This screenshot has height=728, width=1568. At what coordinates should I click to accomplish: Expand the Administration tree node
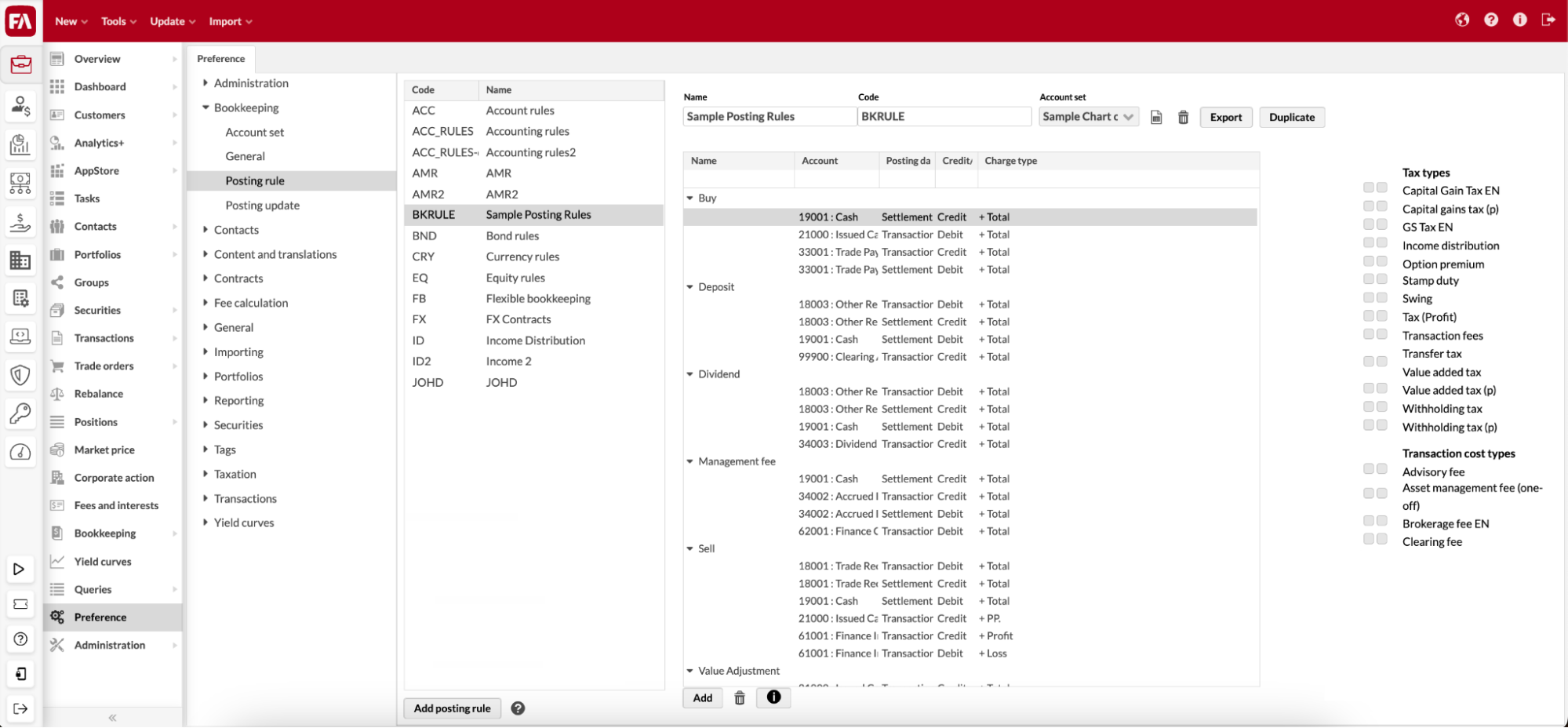[206, 82]
